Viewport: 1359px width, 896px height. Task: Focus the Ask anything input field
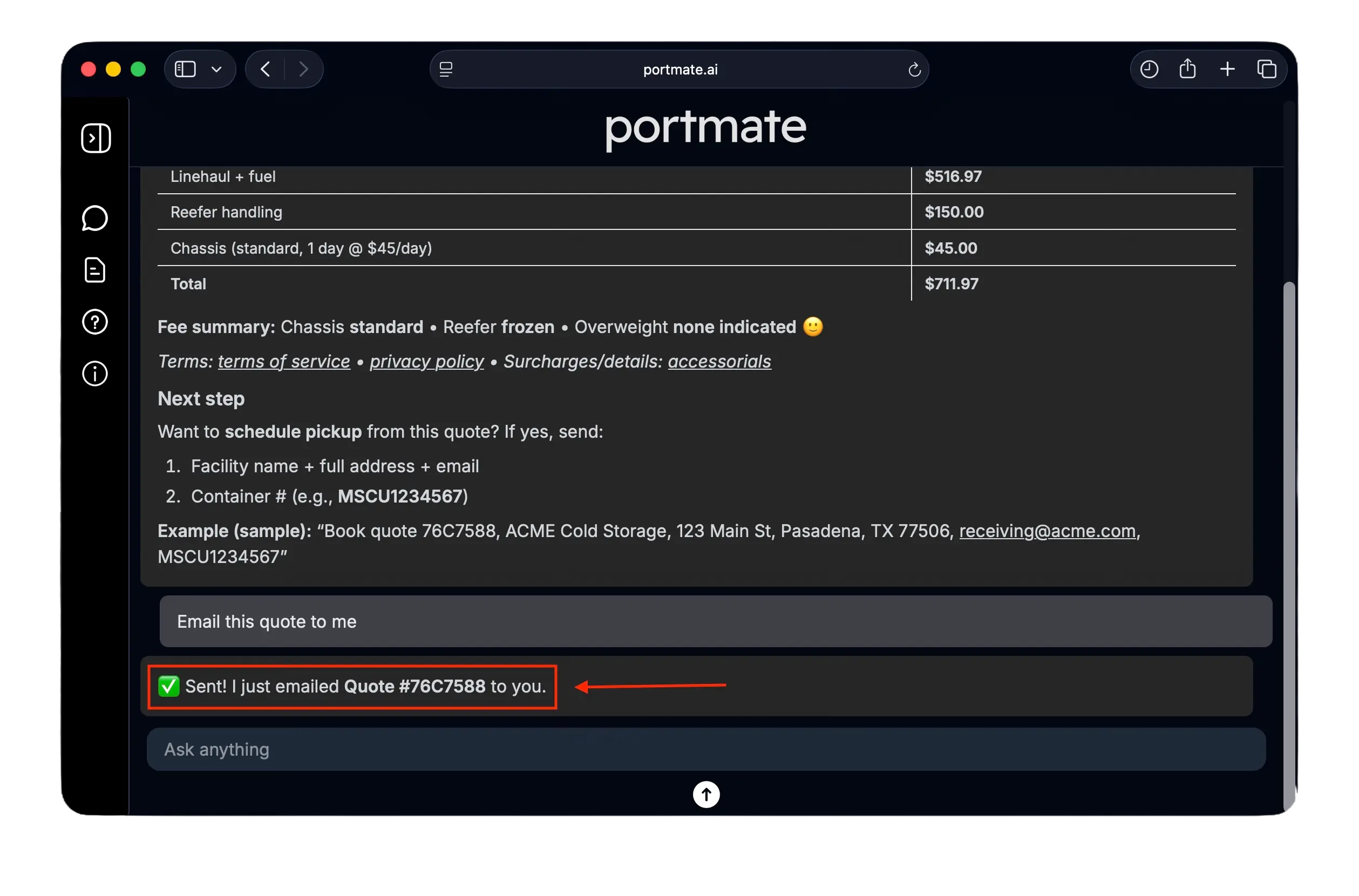706,749
